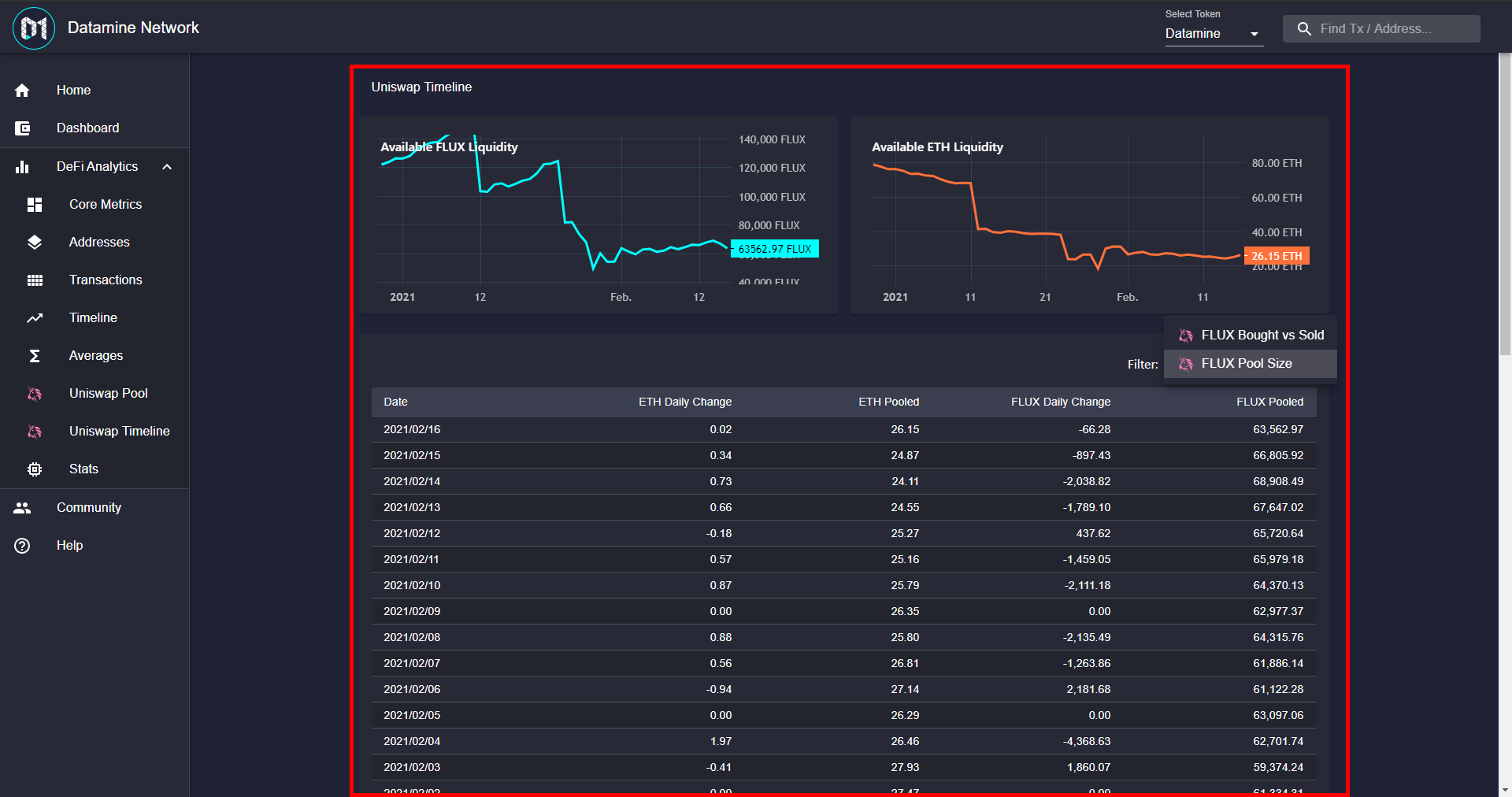1512x797 pixels.
Task: Open the Community section
Action: click(x=94, y=508)
